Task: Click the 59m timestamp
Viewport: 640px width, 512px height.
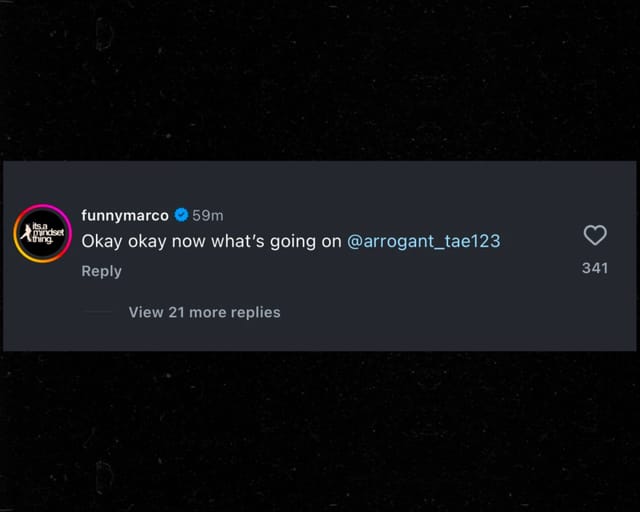Action: coord(208,215)
